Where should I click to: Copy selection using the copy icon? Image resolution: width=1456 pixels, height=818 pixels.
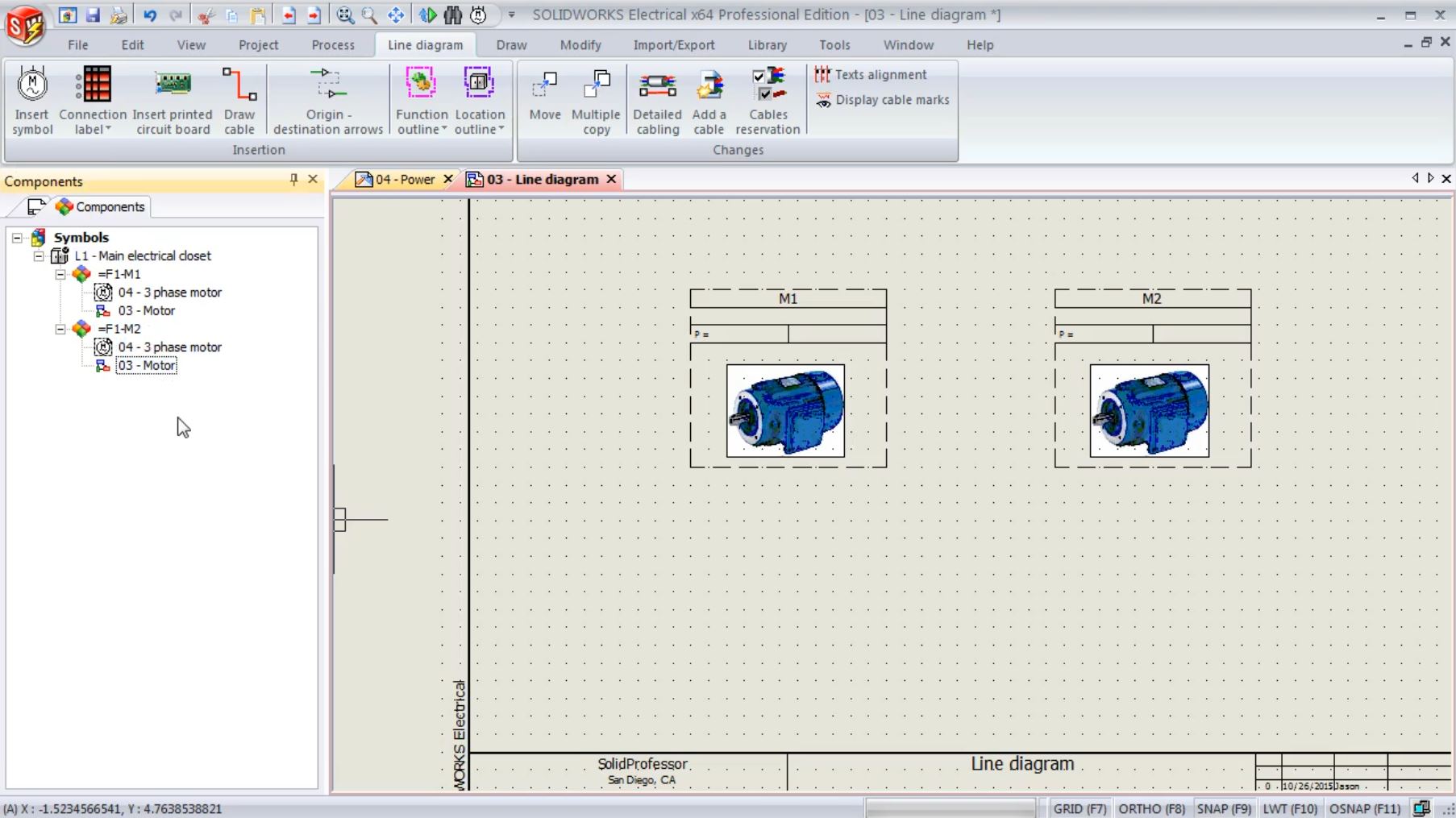coord(231,15)
